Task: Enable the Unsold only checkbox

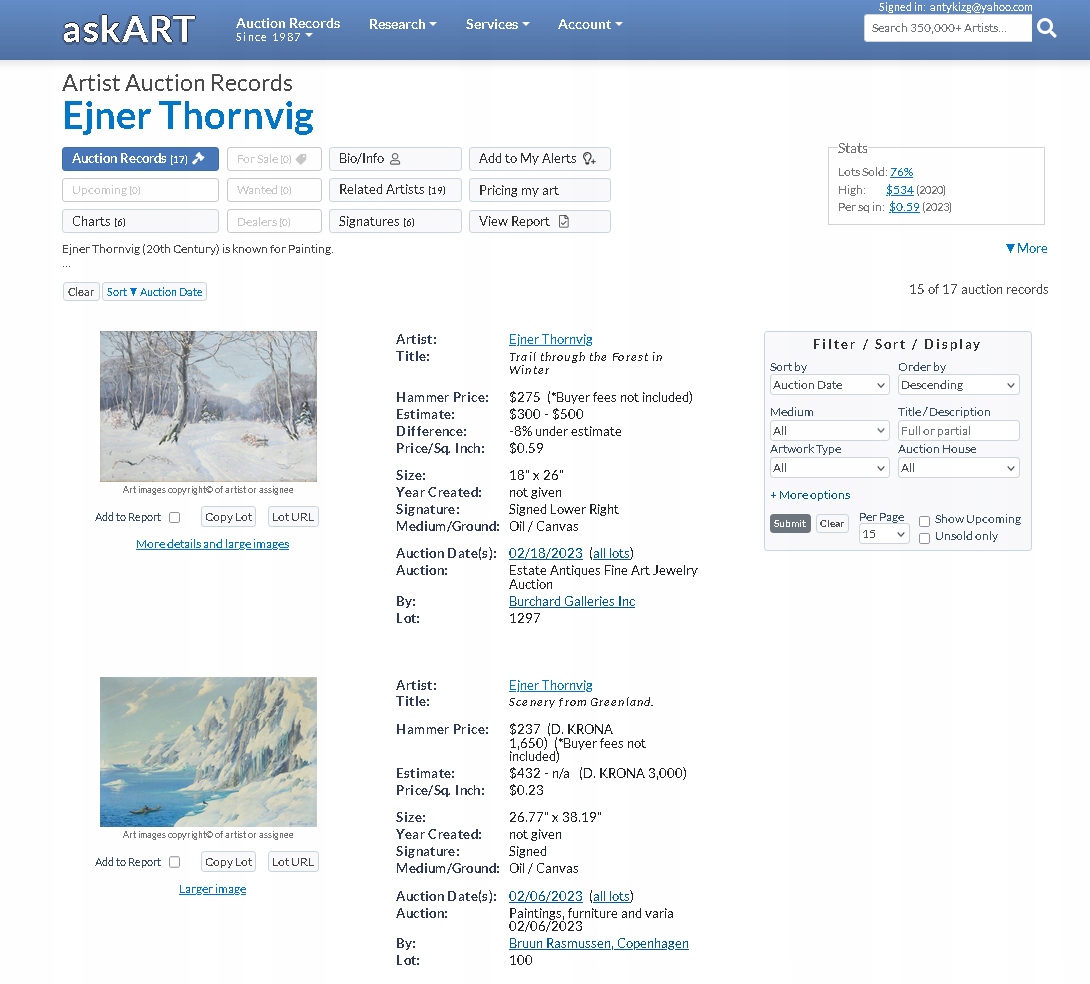Action: (925, 538)
